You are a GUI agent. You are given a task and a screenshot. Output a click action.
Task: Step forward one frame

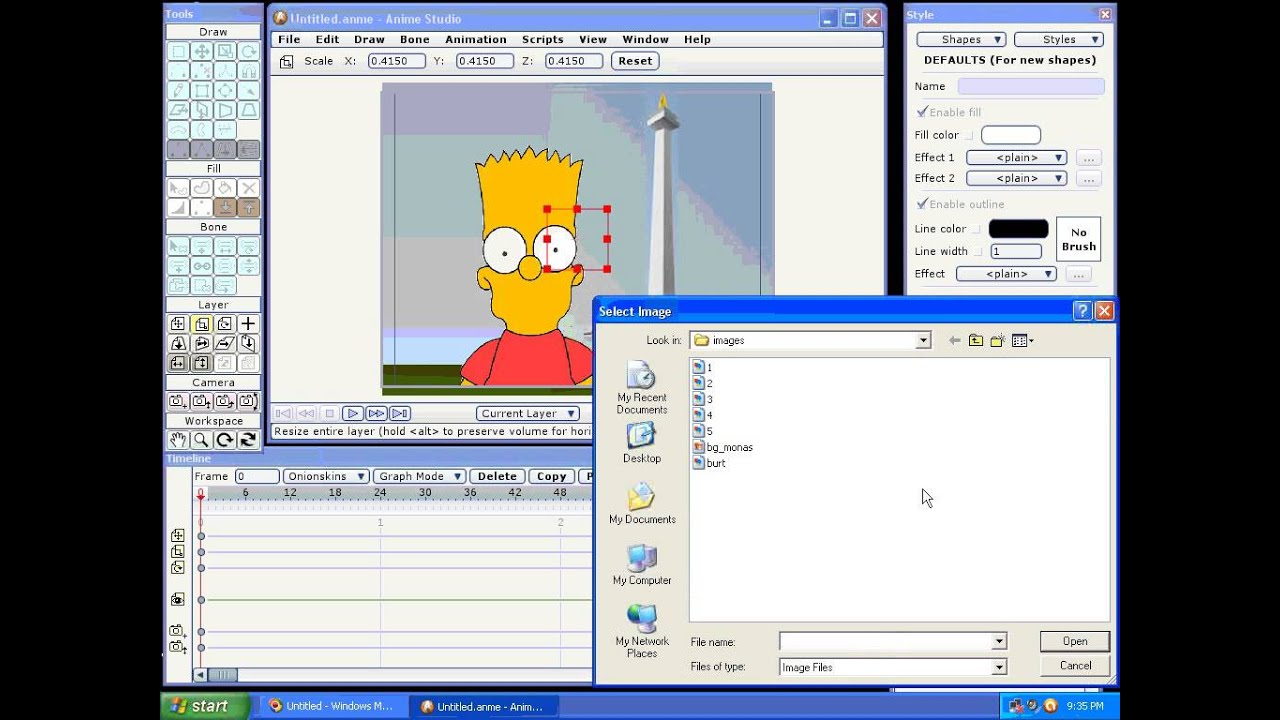(x=376, y=413)
